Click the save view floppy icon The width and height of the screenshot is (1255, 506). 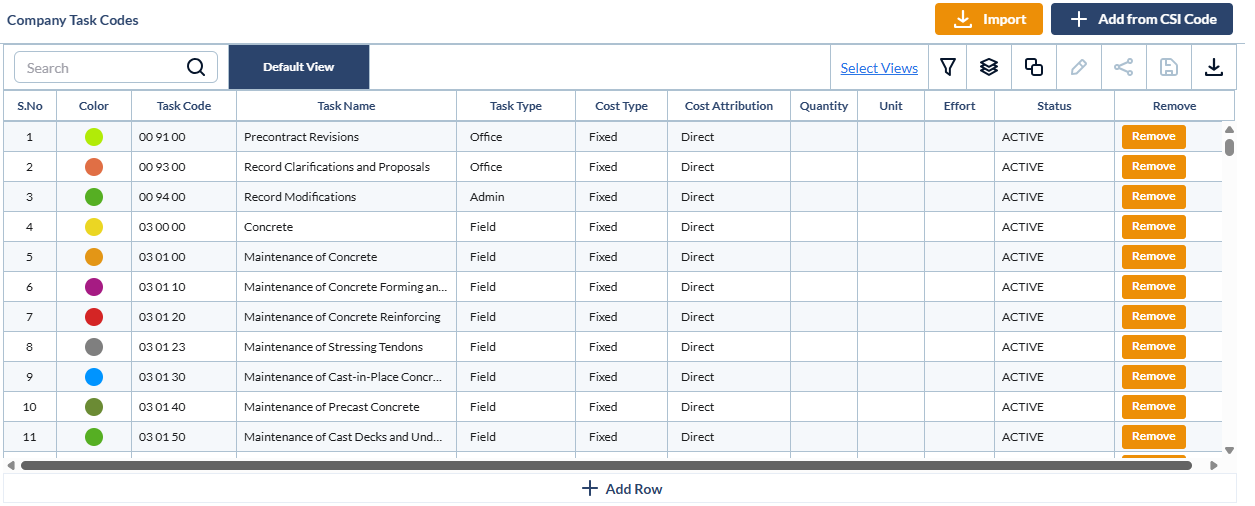[1168, 68]
